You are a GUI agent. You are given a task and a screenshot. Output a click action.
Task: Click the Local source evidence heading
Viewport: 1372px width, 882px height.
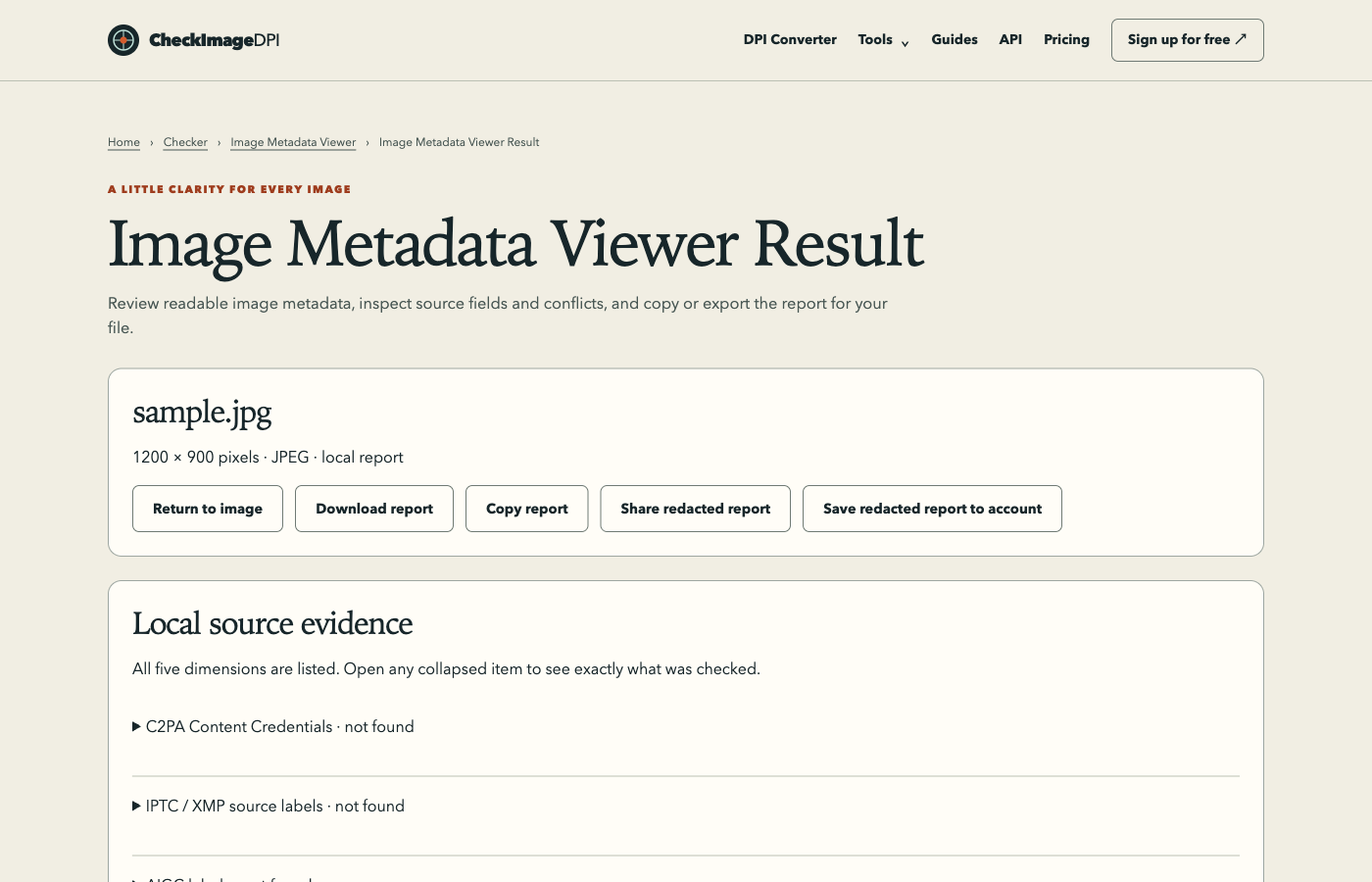(272, 623)
